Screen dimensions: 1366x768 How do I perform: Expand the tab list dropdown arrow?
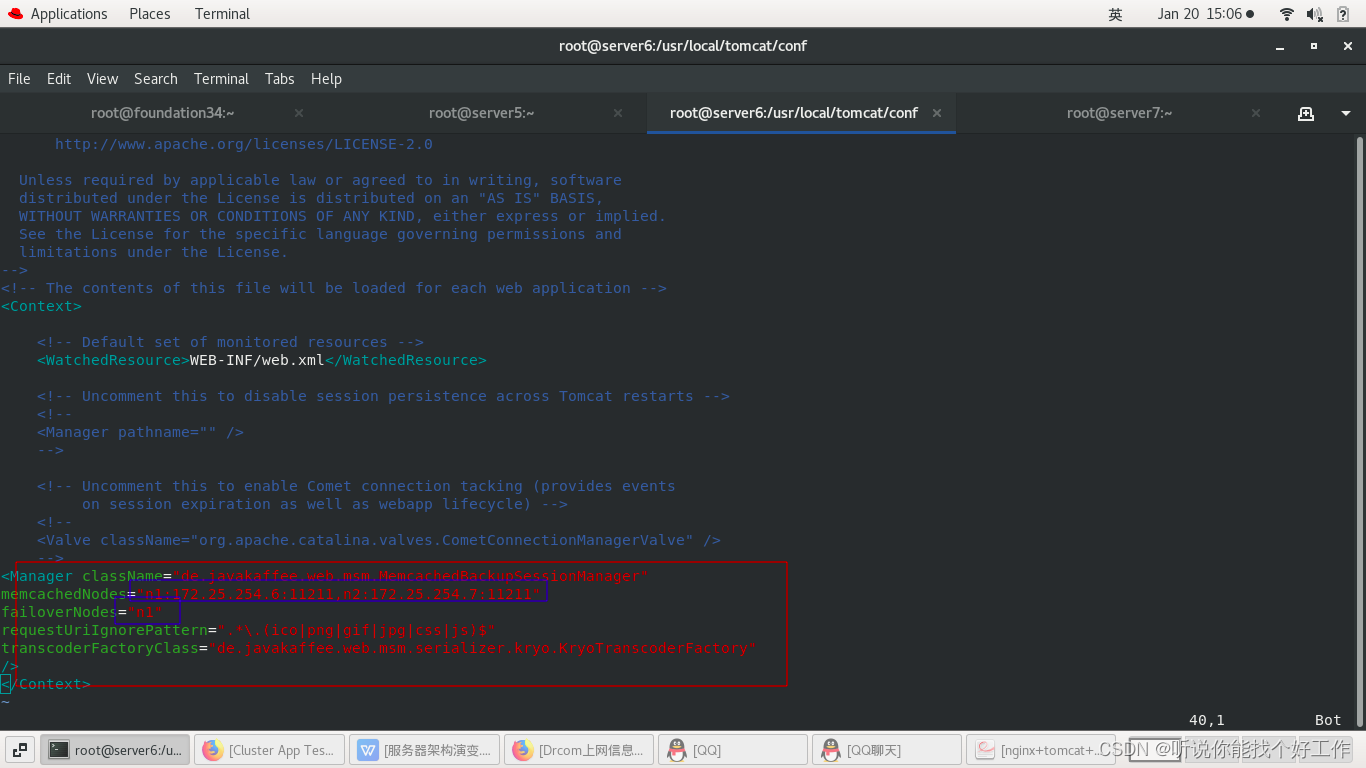[1344, 113]
